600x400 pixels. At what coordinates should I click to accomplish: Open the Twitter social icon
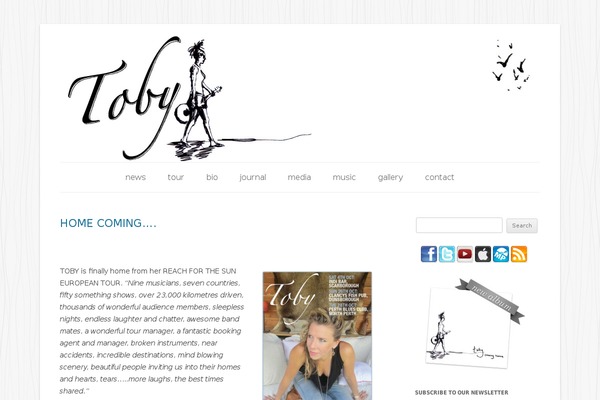tap(447, 254)
